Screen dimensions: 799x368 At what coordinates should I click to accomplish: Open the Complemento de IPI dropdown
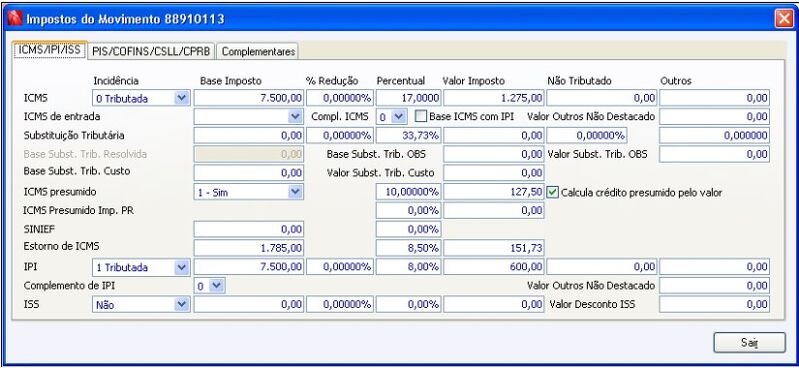(x=217, y=285)
